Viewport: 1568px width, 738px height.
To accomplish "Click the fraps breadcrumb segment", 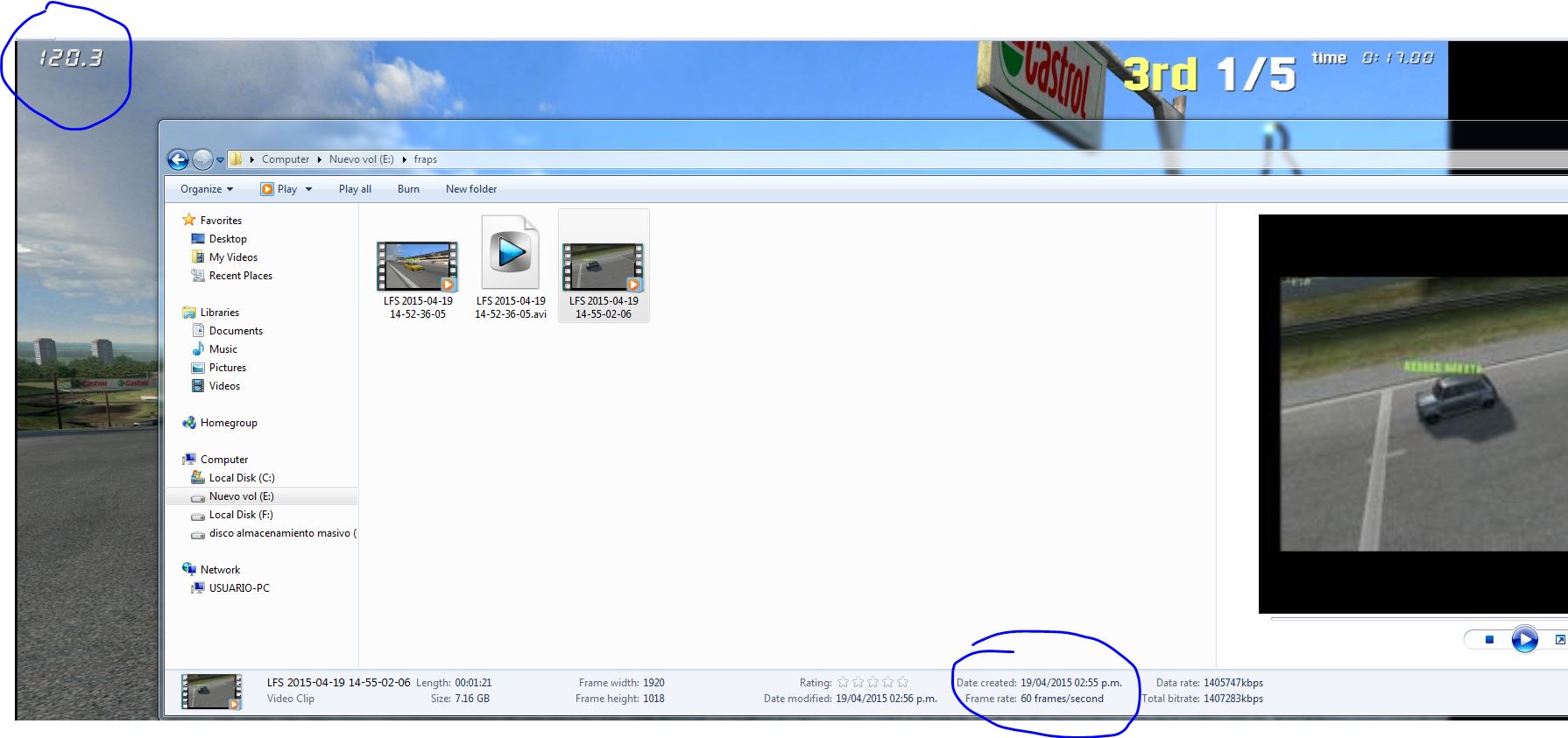I will coord(426,159).
